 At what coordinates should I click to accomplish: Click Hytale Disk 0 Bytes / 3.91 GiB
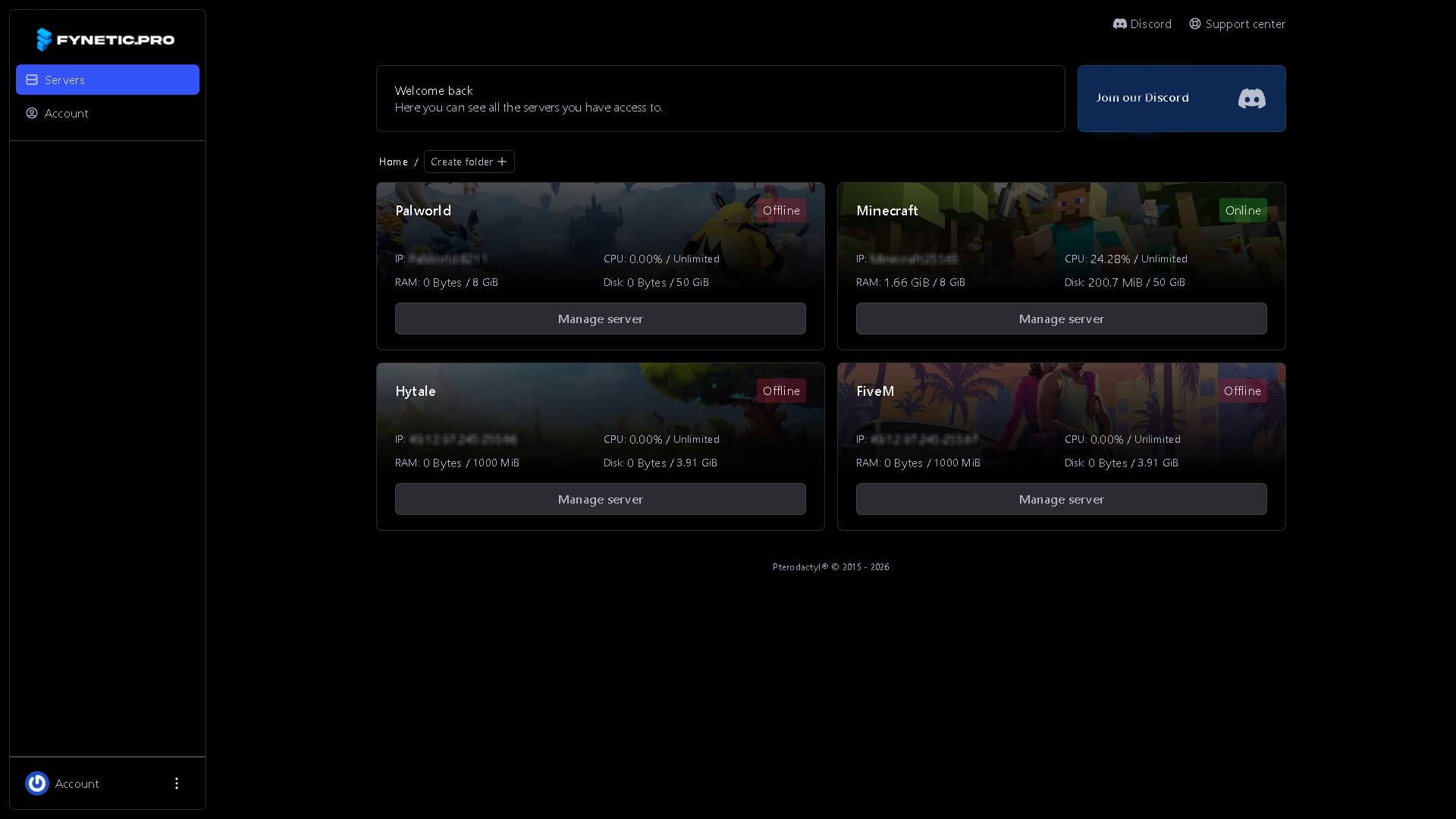click(661, 463)
